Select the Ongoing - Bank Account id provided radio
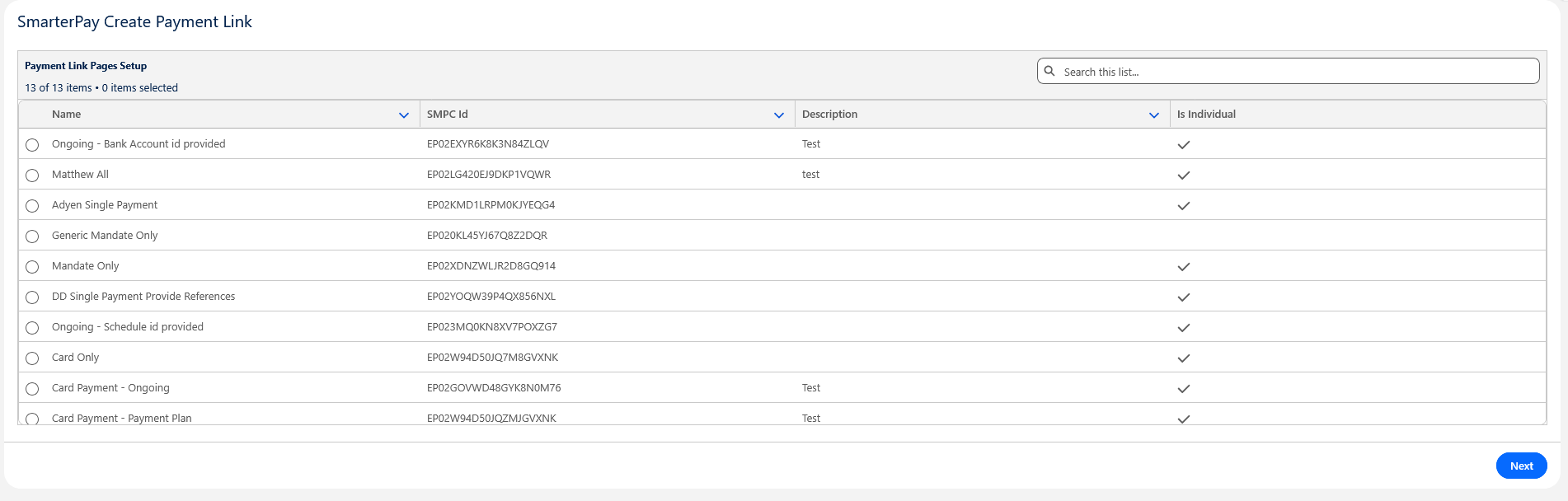The height and width of the screenshot is (501, 1568). point(32,145)
